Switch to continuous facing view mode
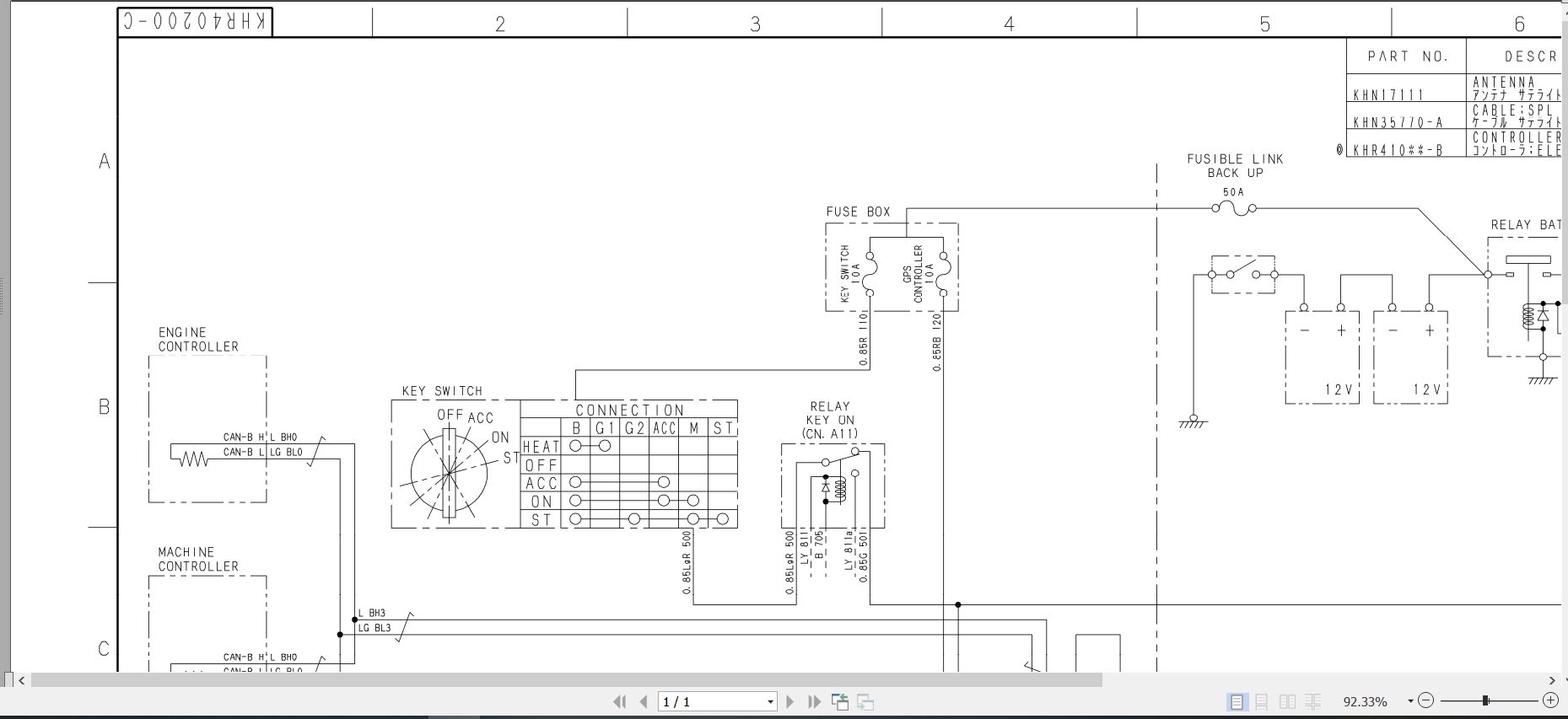 [1312, 701]
